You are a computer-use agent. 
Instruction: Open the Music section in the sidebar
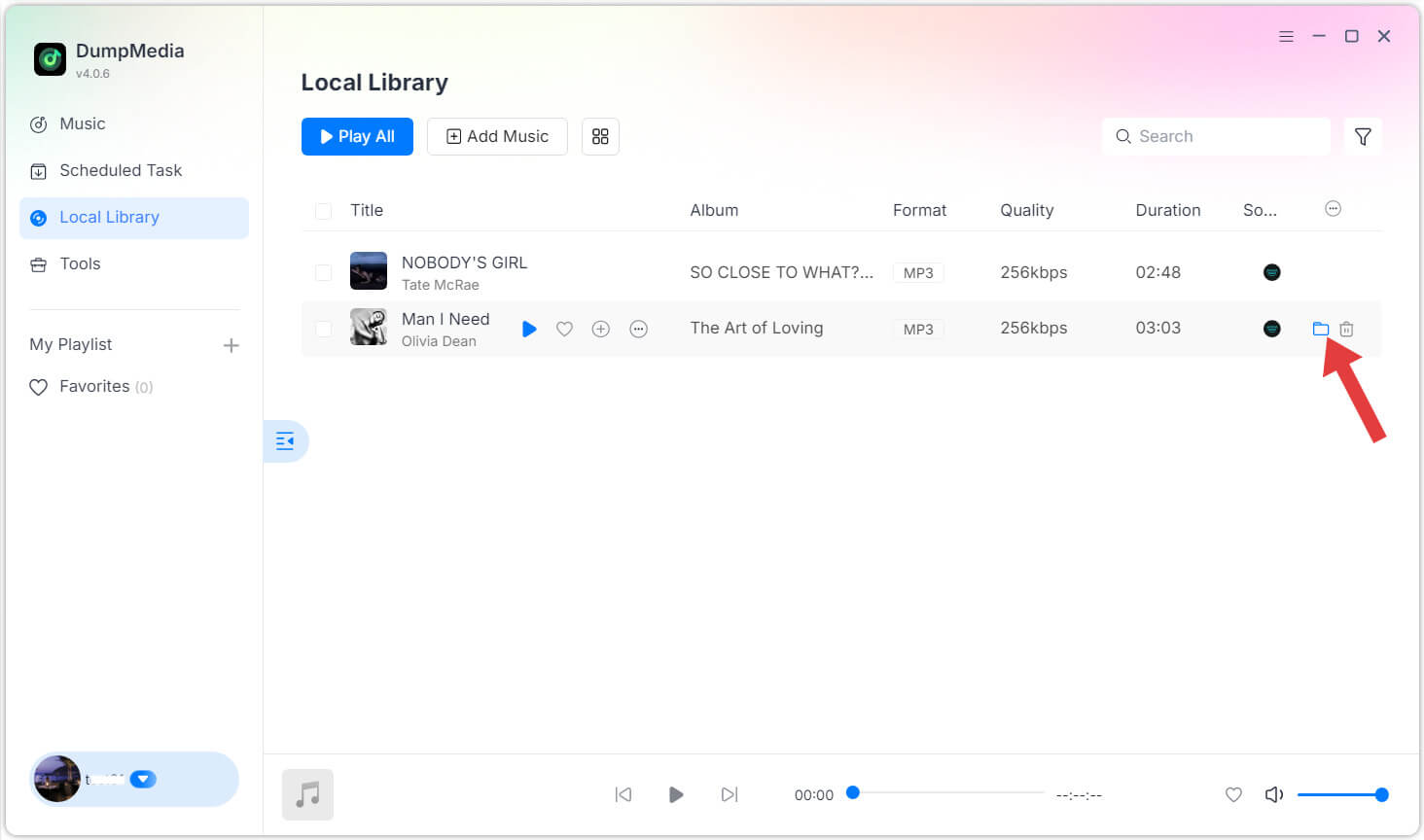point(83,123)
